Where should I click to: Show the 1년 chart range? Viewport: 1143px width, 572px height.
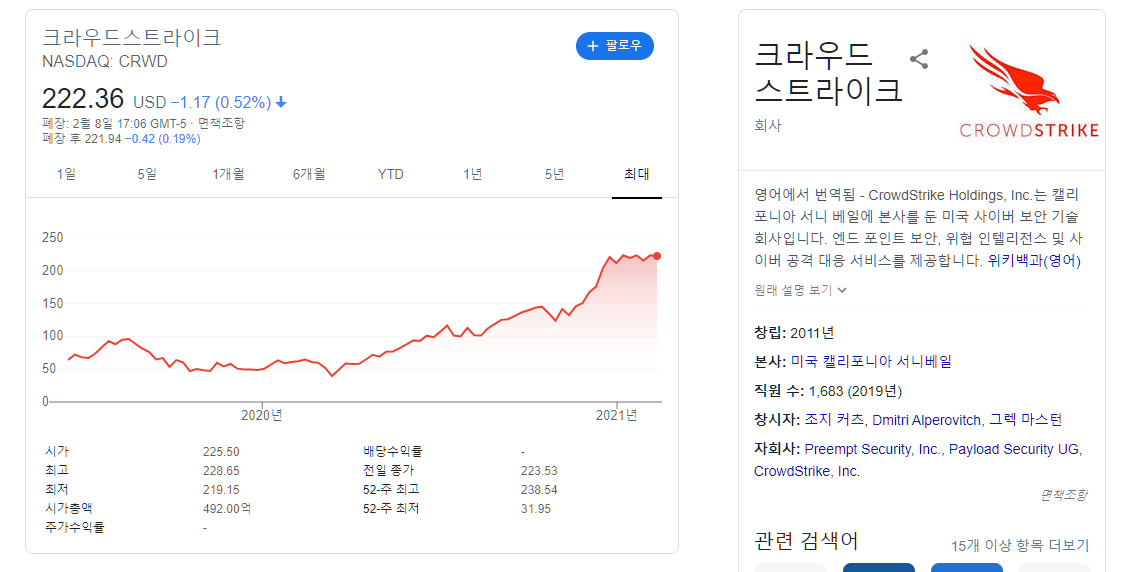click(x=472, y=174)
